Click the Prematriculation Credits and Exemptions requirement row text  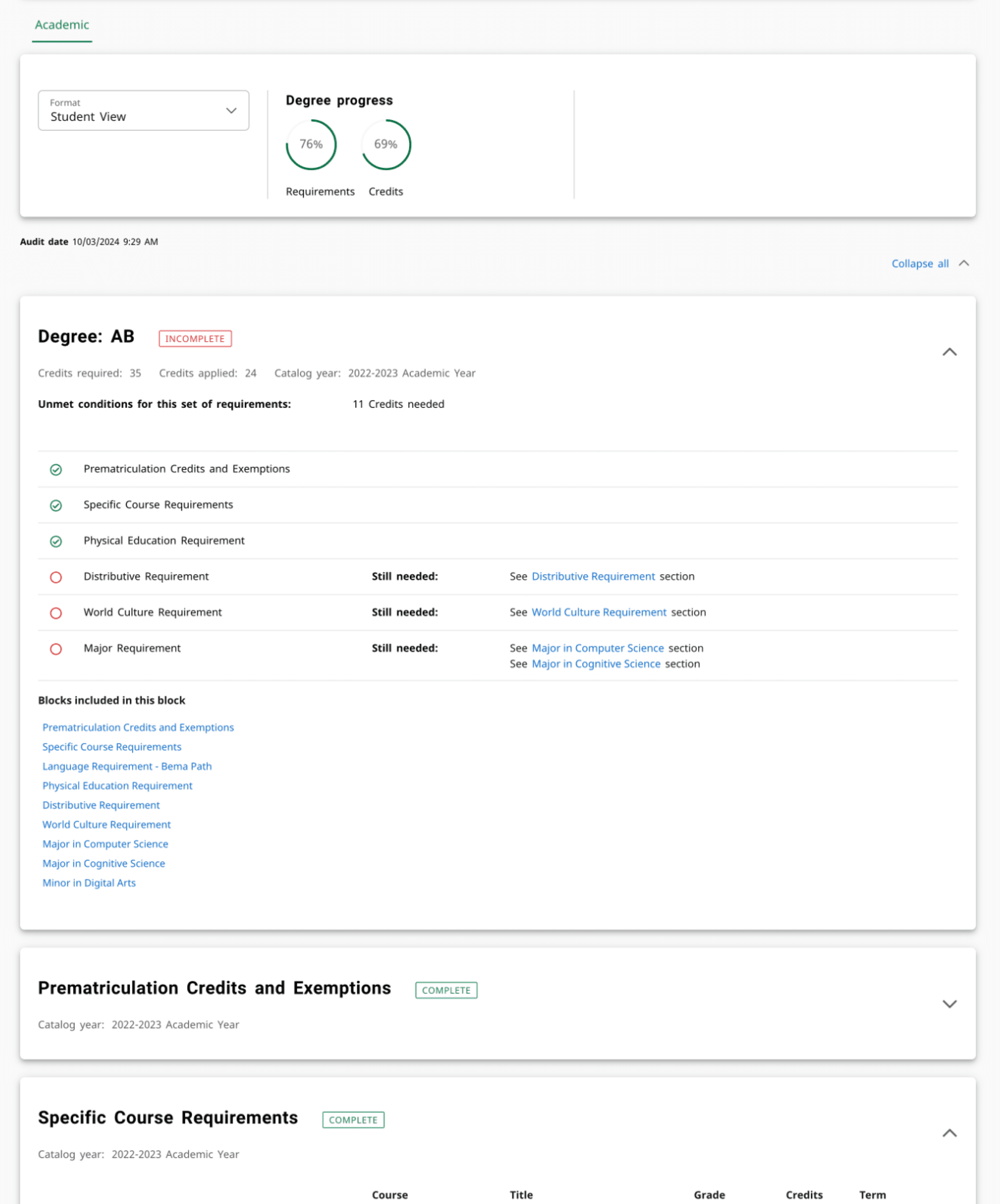click(x=187, y=469)
